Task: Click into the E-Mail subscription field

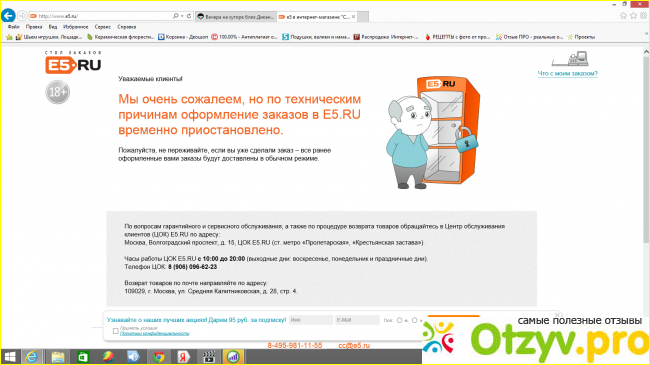Action: (357, 320)
